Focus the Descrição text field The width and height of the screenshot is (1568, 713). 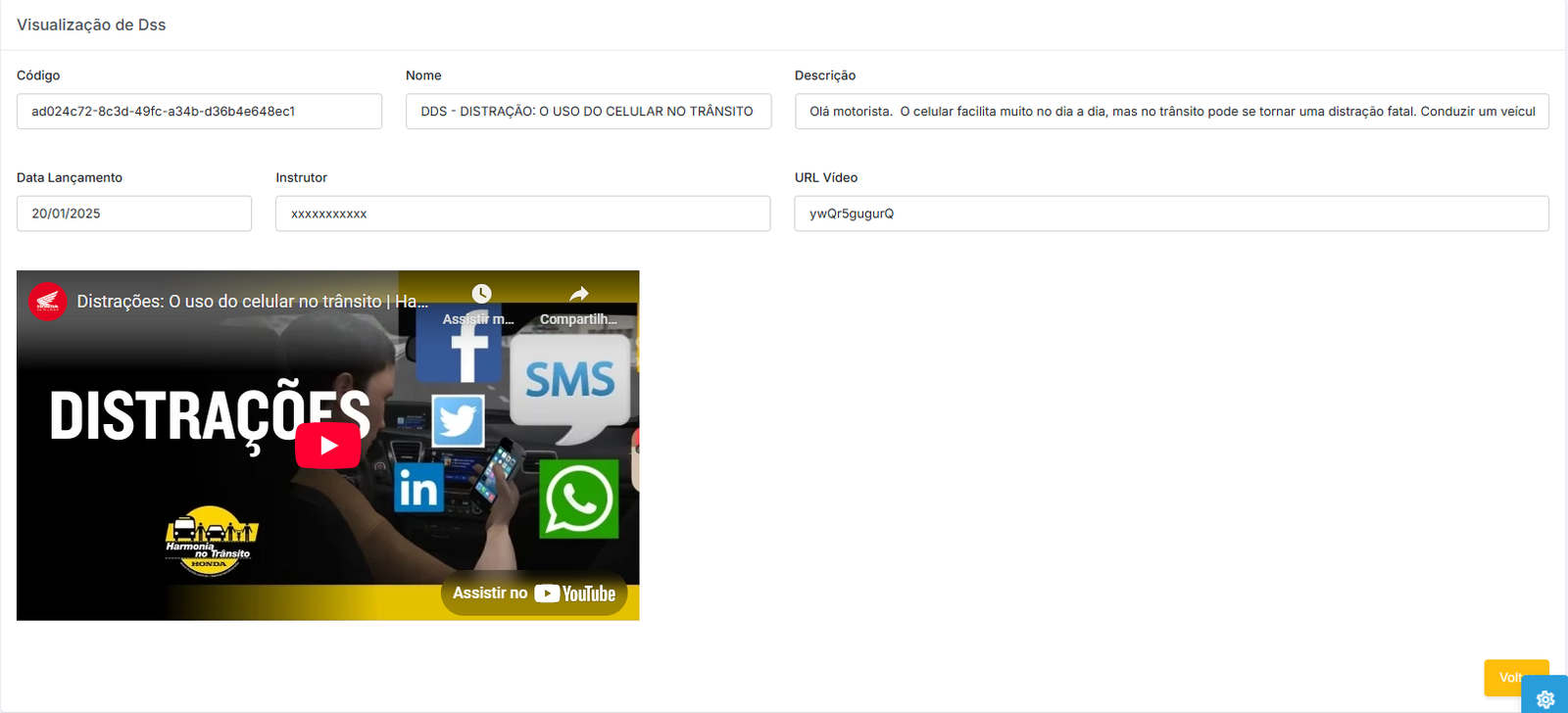point(1171,112)
